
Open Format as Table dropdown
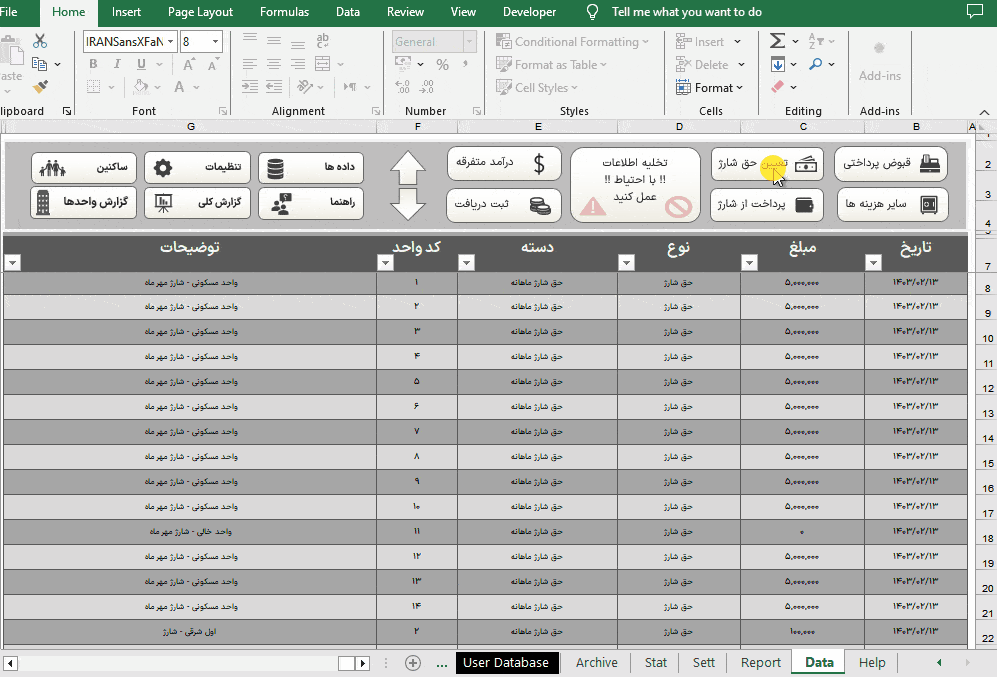(551, 64)
